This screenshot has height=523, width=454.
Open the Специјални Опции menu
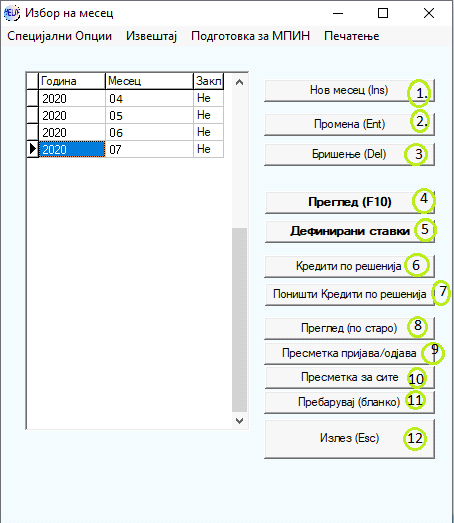point(60,36)
